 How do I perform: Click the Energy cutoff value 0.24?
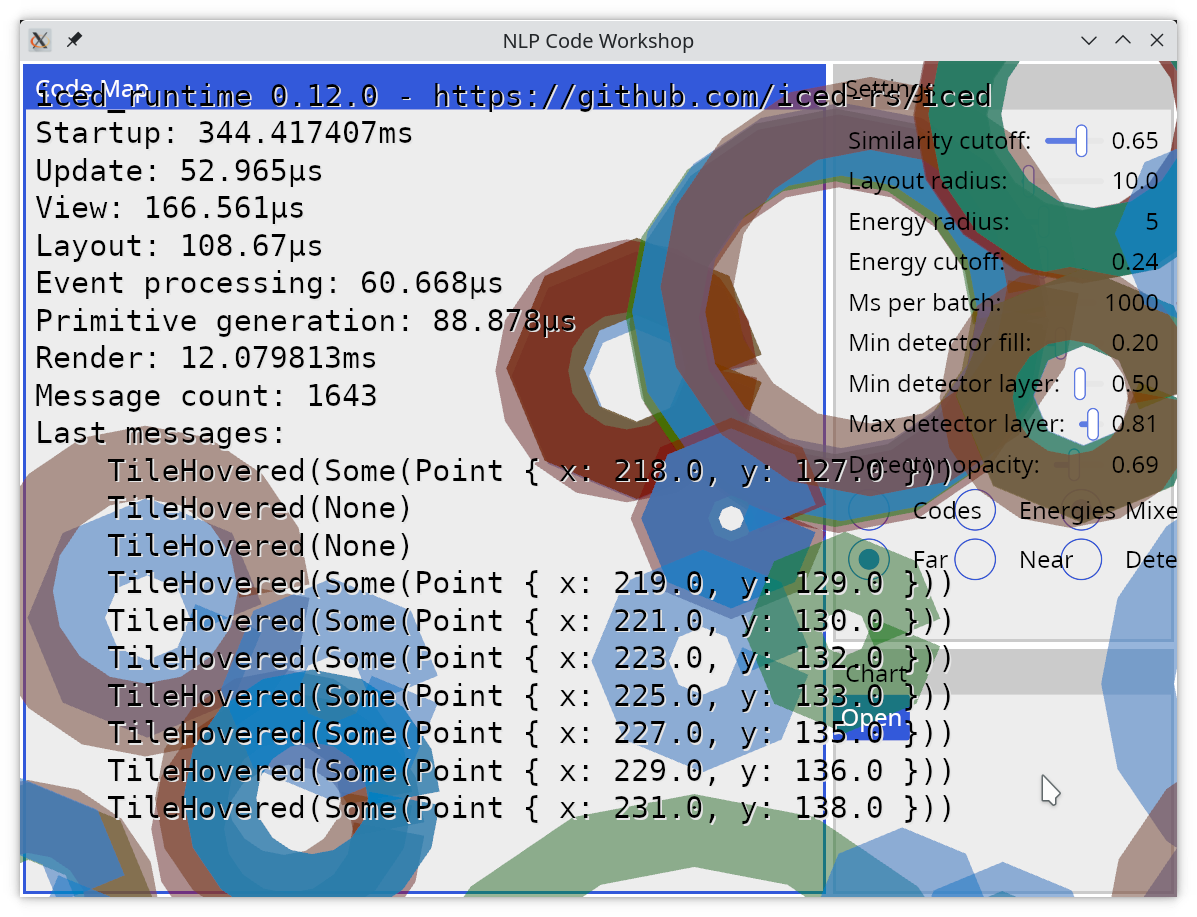click(x=1134, y=262)
